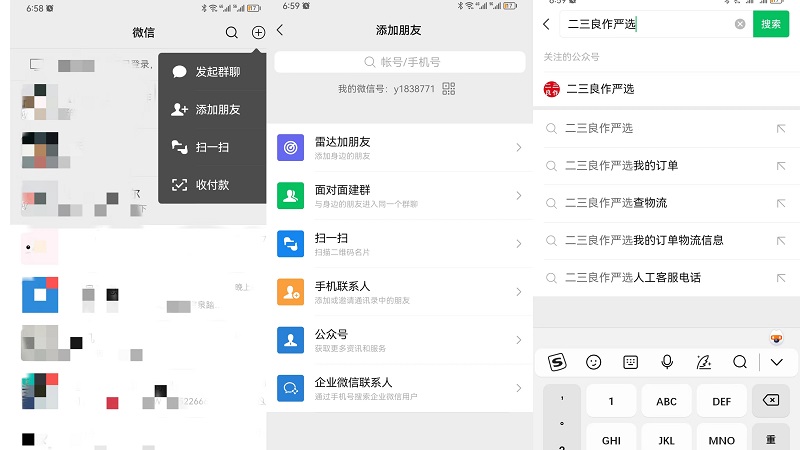Open the emoji smiley on keyboard toolbar
The height and width of the screenshot is (450, 800).
click(593, 362)
